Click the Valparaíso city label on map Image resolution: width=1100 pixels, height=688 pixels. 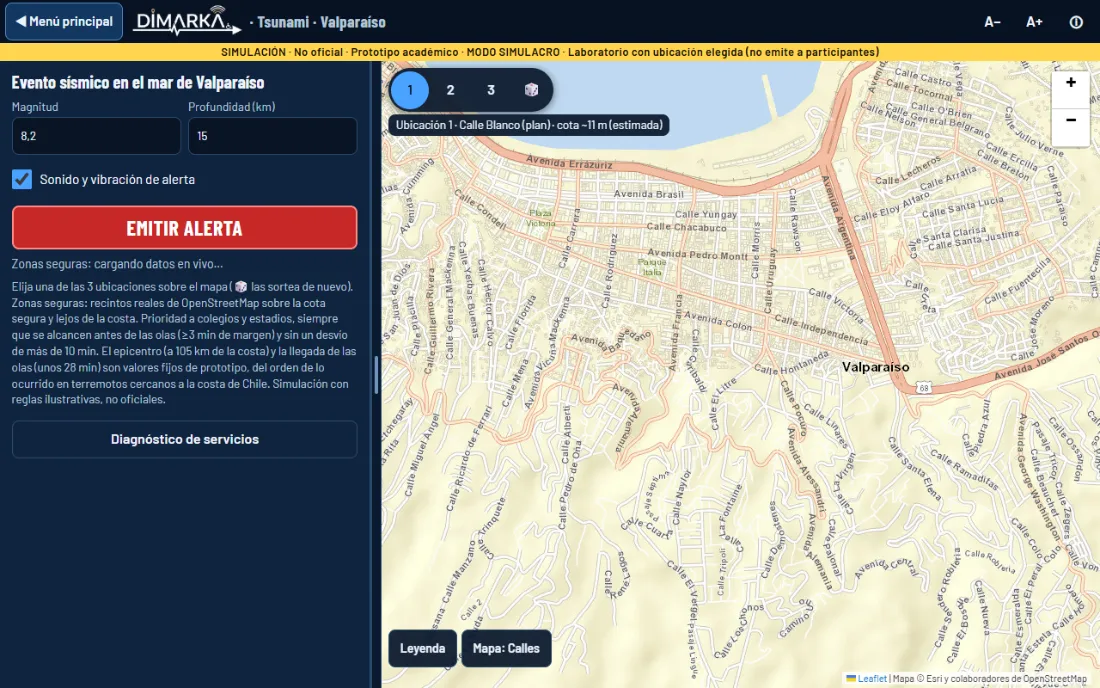pyautogui.click(x=875, y=367)
